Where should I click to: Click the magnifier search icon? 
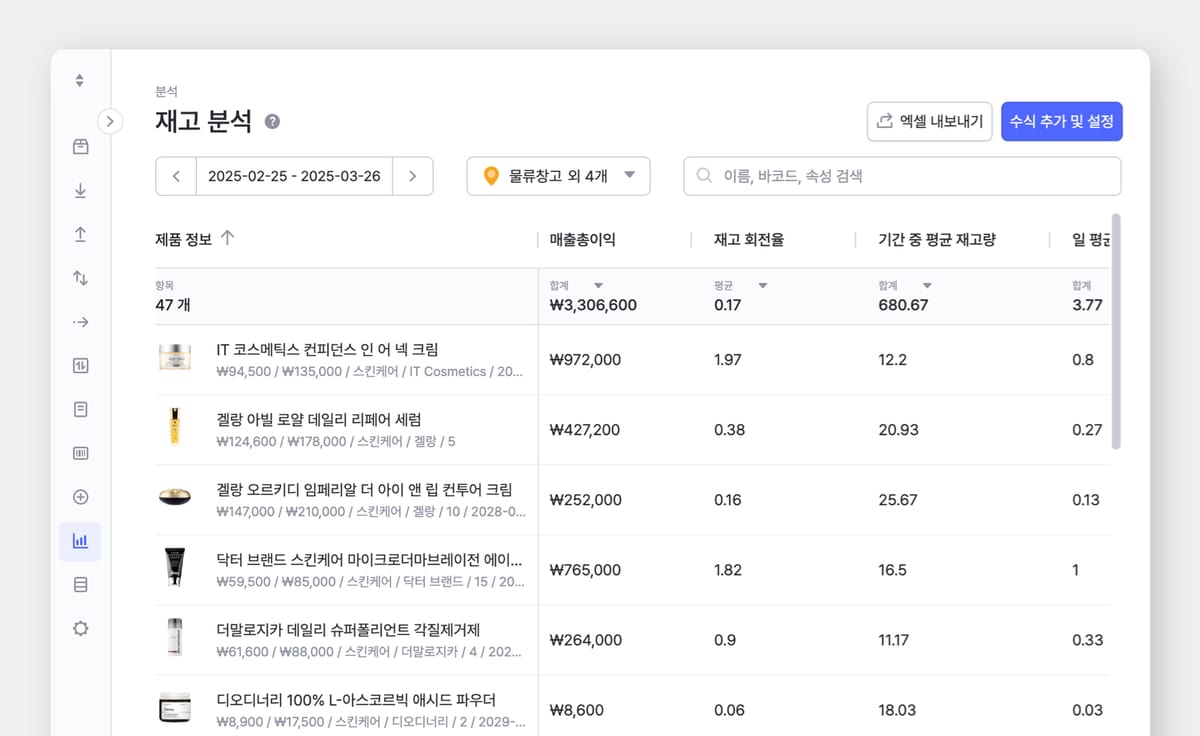705,176
